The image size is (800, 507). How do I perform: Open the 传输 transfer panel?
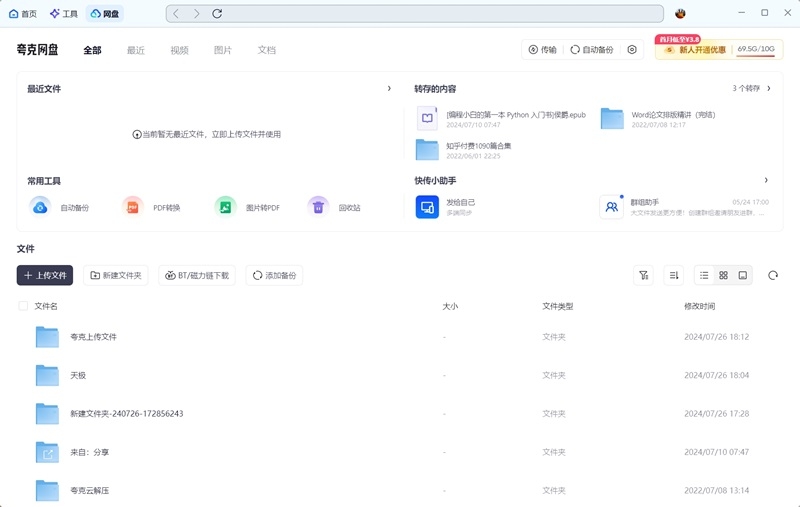542,49
